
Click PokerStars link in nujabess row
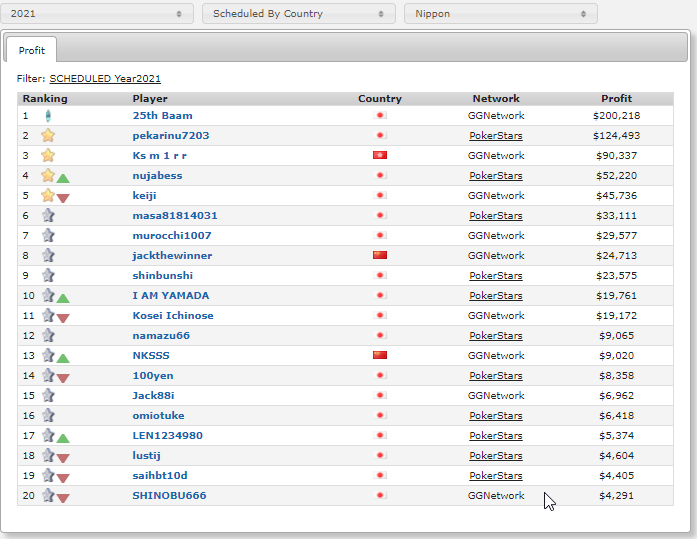496,176
